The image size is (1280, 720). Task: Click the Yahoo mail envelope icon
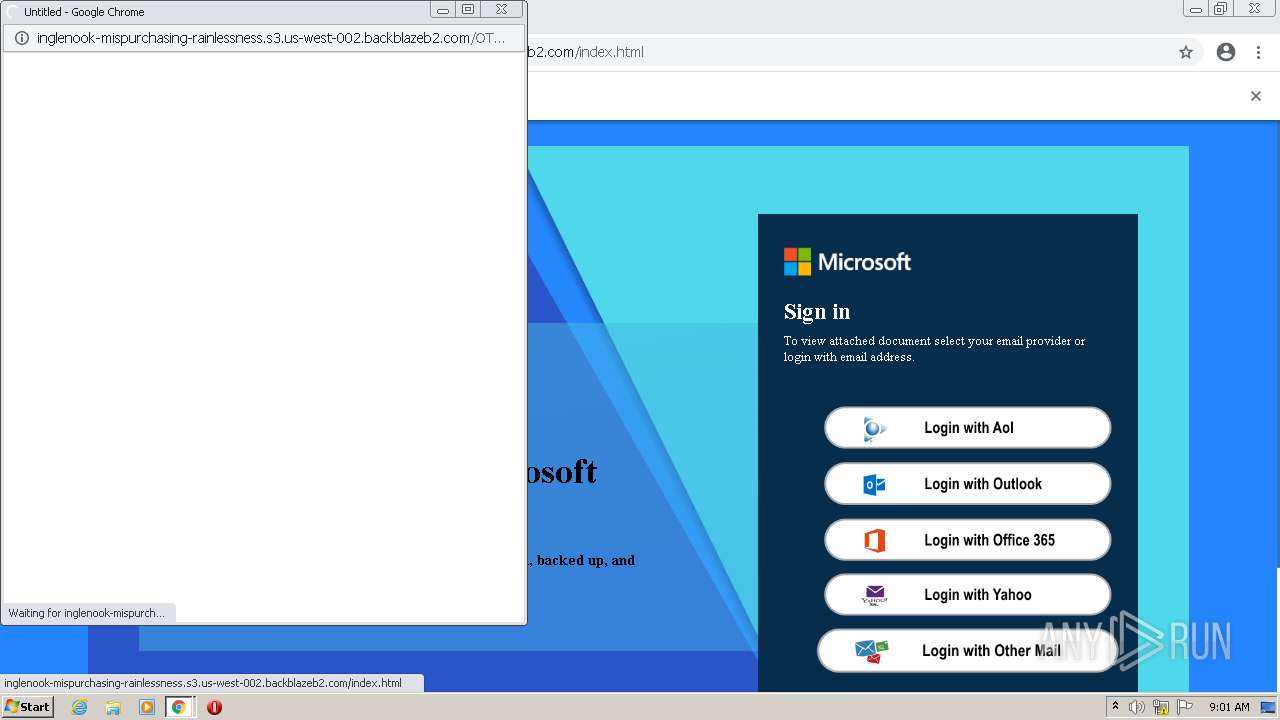click(875, 595)
